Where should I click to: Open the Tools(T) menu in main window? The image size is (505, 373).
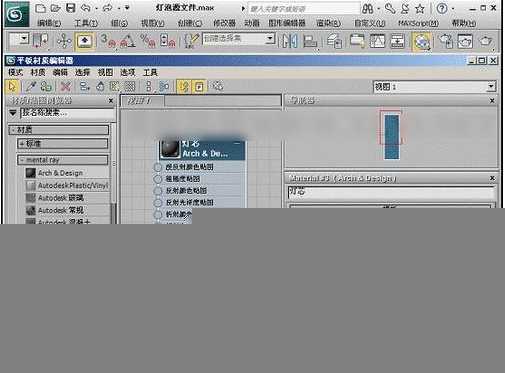[86, 23]
